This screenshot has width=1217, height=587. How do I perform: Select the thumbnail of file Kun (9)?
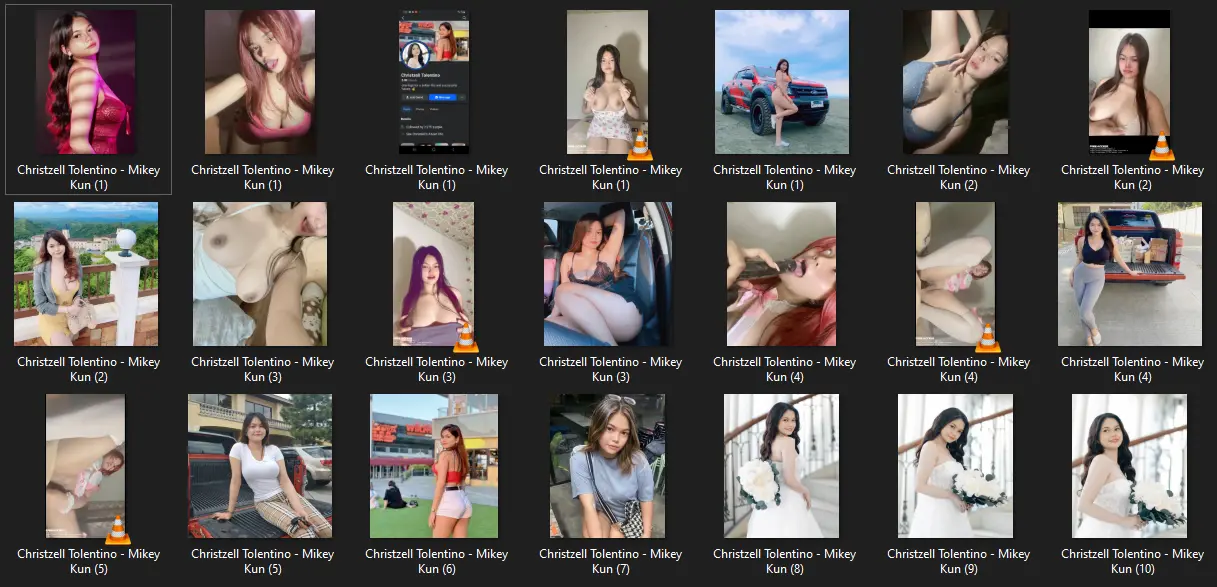pos(956,466)
